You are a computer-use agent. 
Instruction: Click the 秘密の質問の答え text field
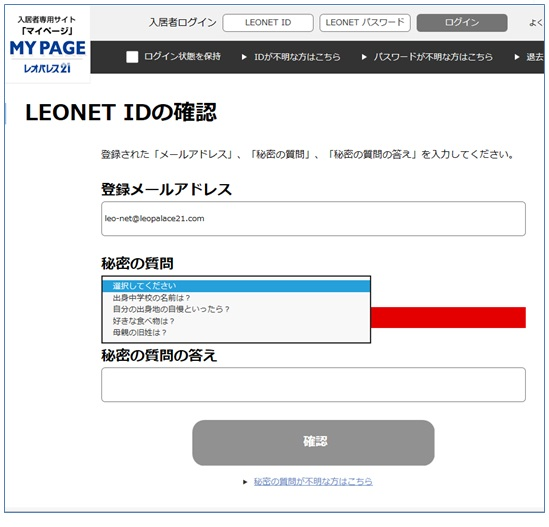[x=313, y=384]
